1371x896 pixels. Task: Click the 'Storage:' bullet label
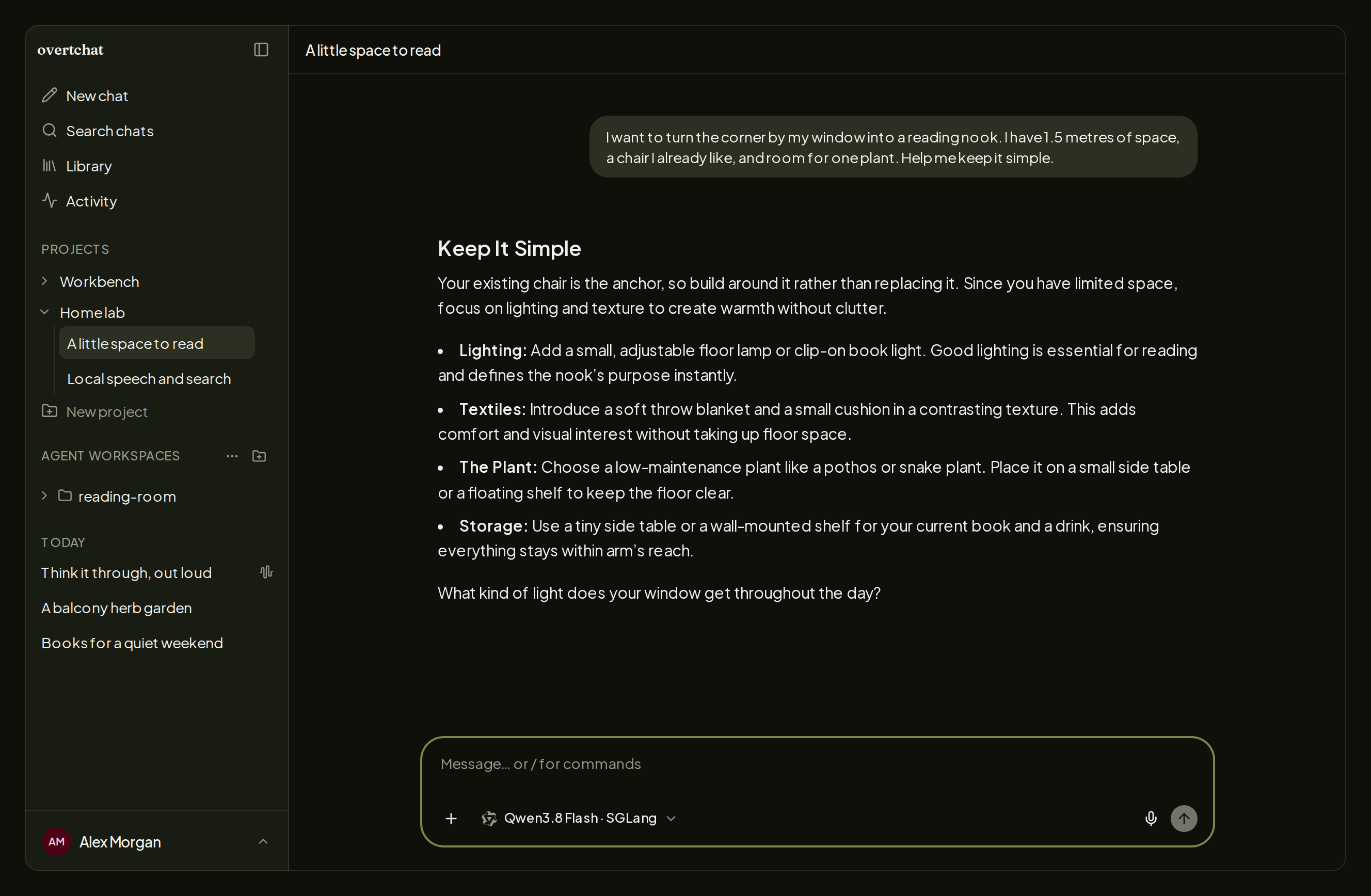coord(493,526)
